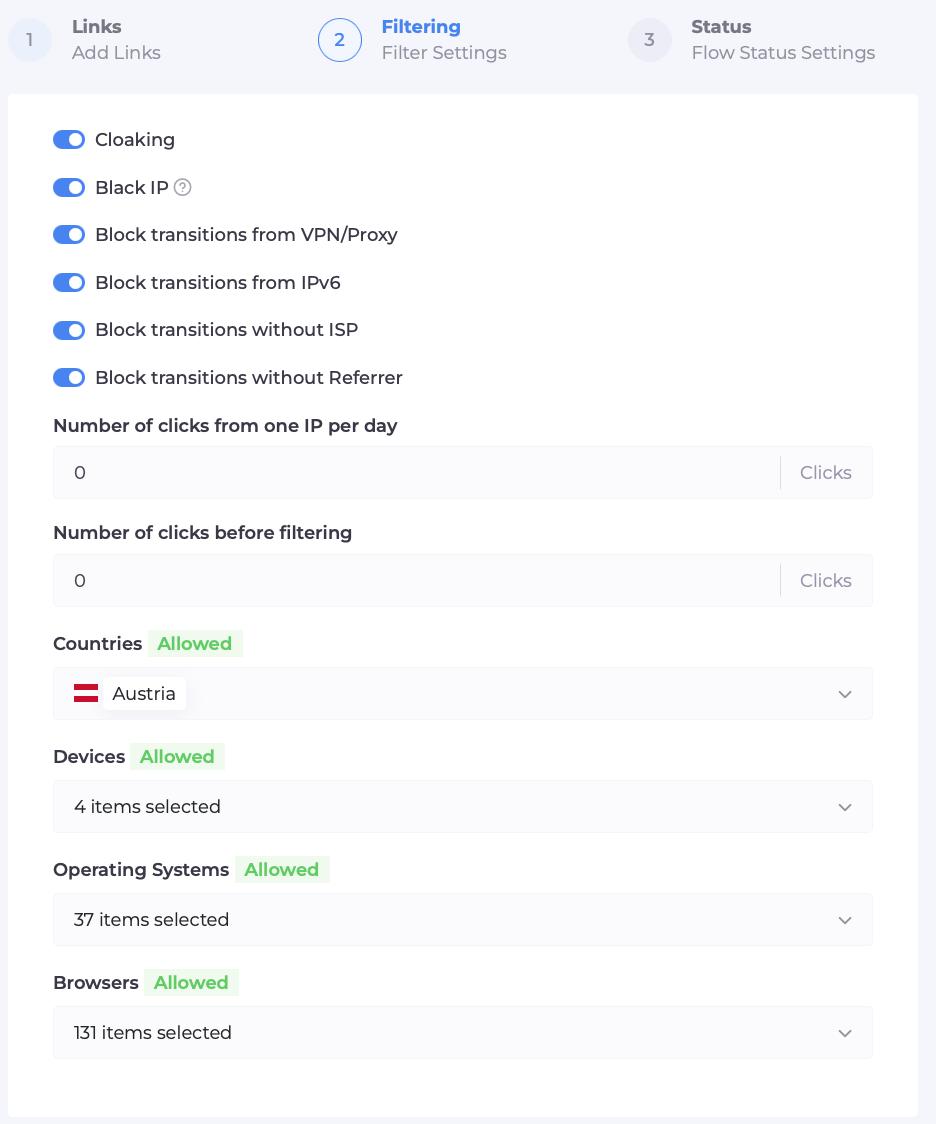Open the Browsers 131 items selected dropdown
Image resolution: width=936 pixels, height=1124 pixels.
[x=463, y=1032]
